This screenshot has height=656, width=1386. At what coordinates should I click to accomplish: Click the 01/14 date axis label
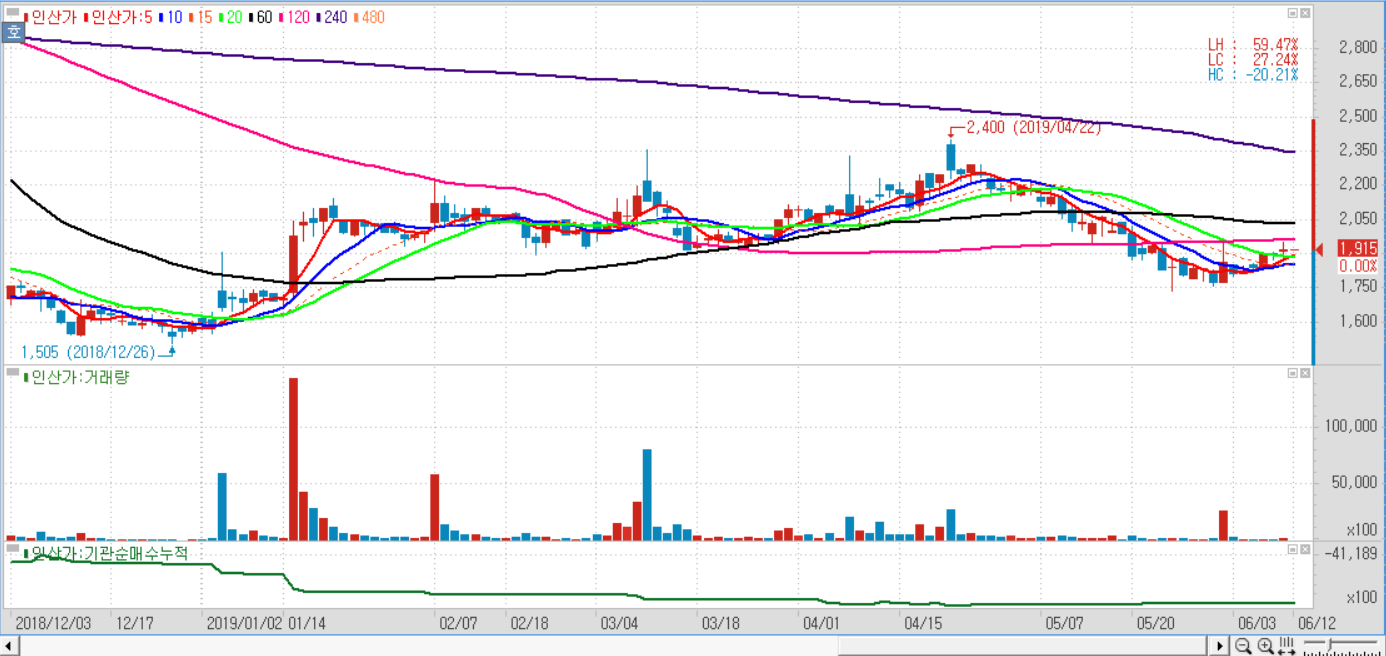pyautogui.click(x=307, y=622)
